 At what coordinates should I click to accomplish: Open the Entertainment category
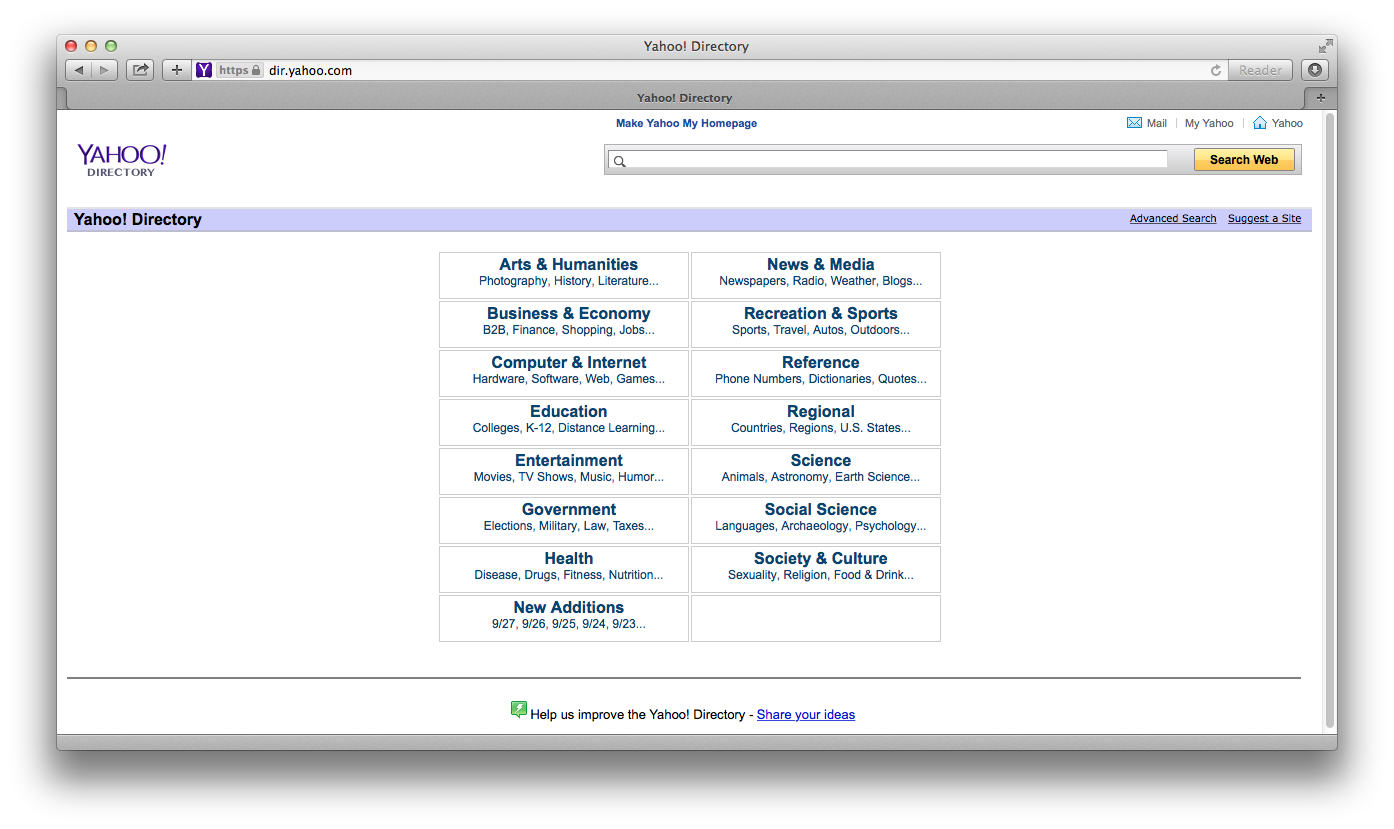(568, 460)
